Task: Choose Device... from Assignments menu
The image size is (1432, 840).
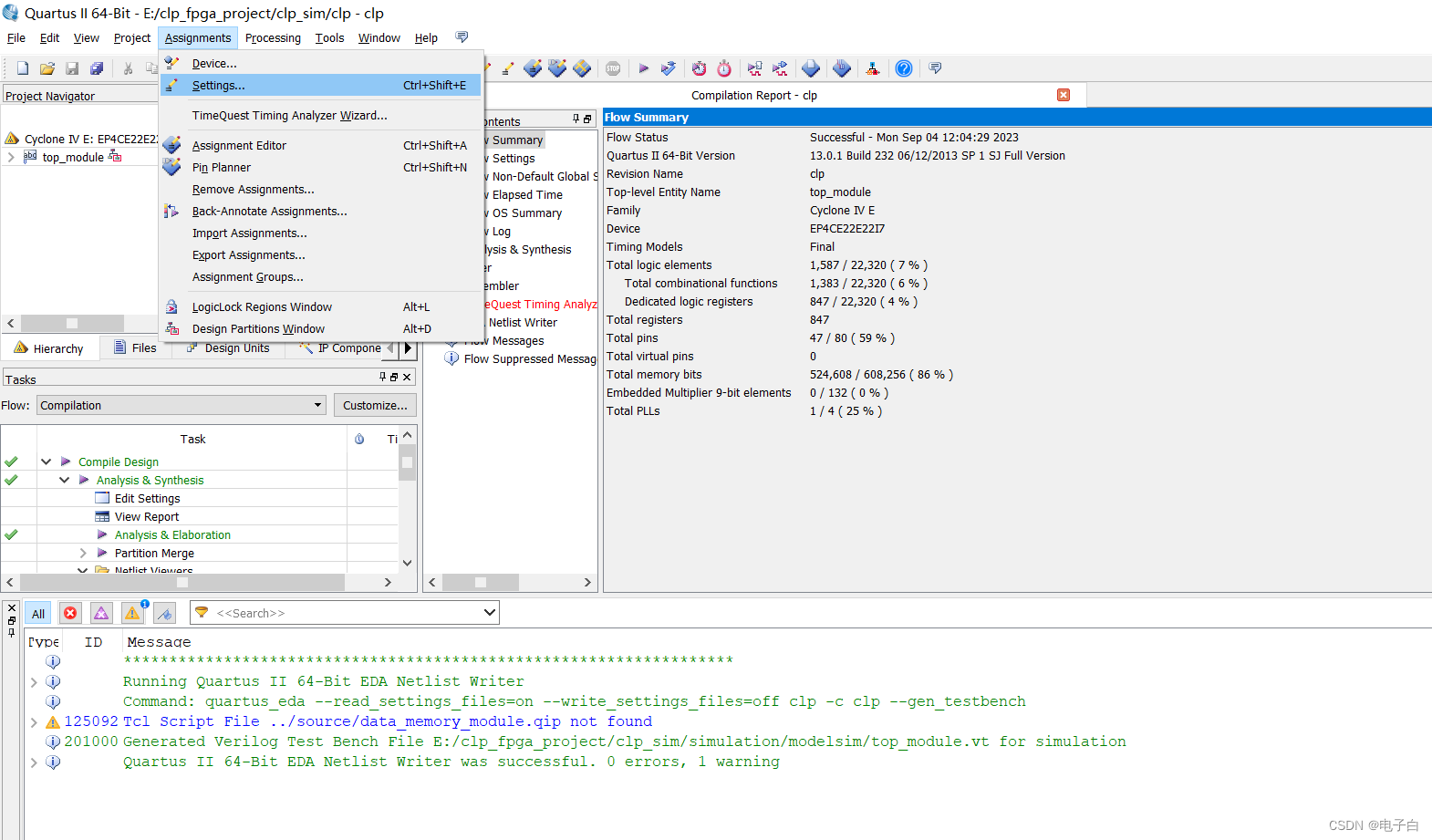Action: [321, 63]
